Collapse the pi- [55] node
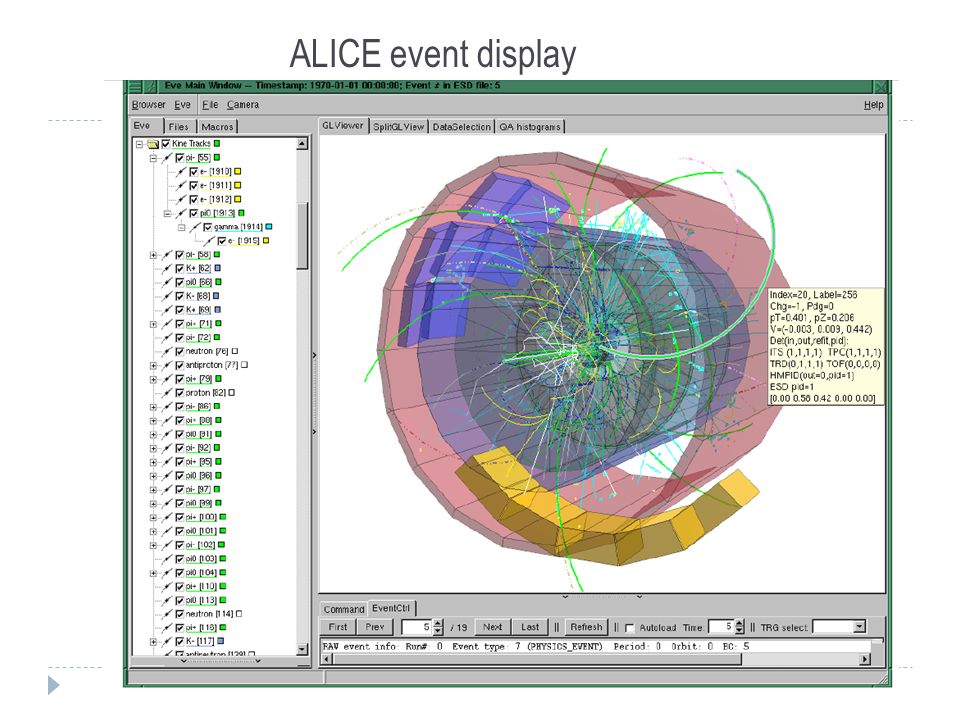Viewport: 960px width, 720px height. (153, 158)
